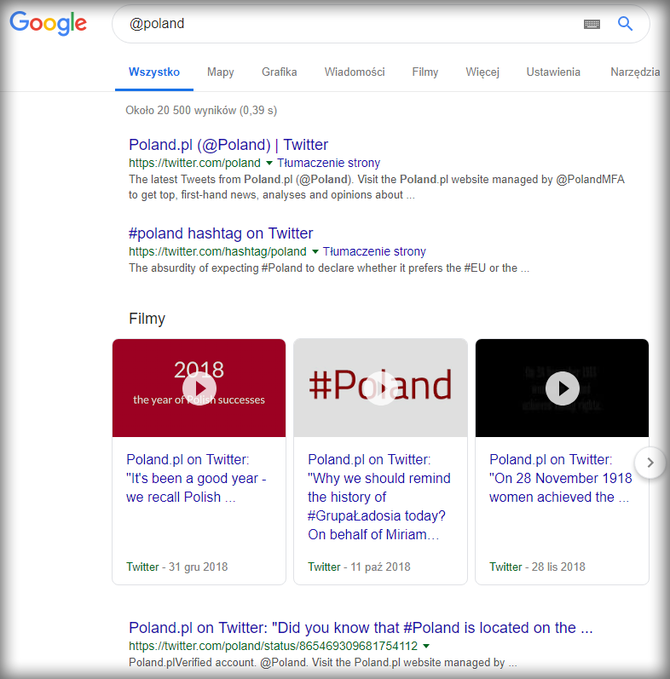Click the Twitter - 31 gru 2018 label
Viewport: 670px width, 679px height.
pos(177,567)
